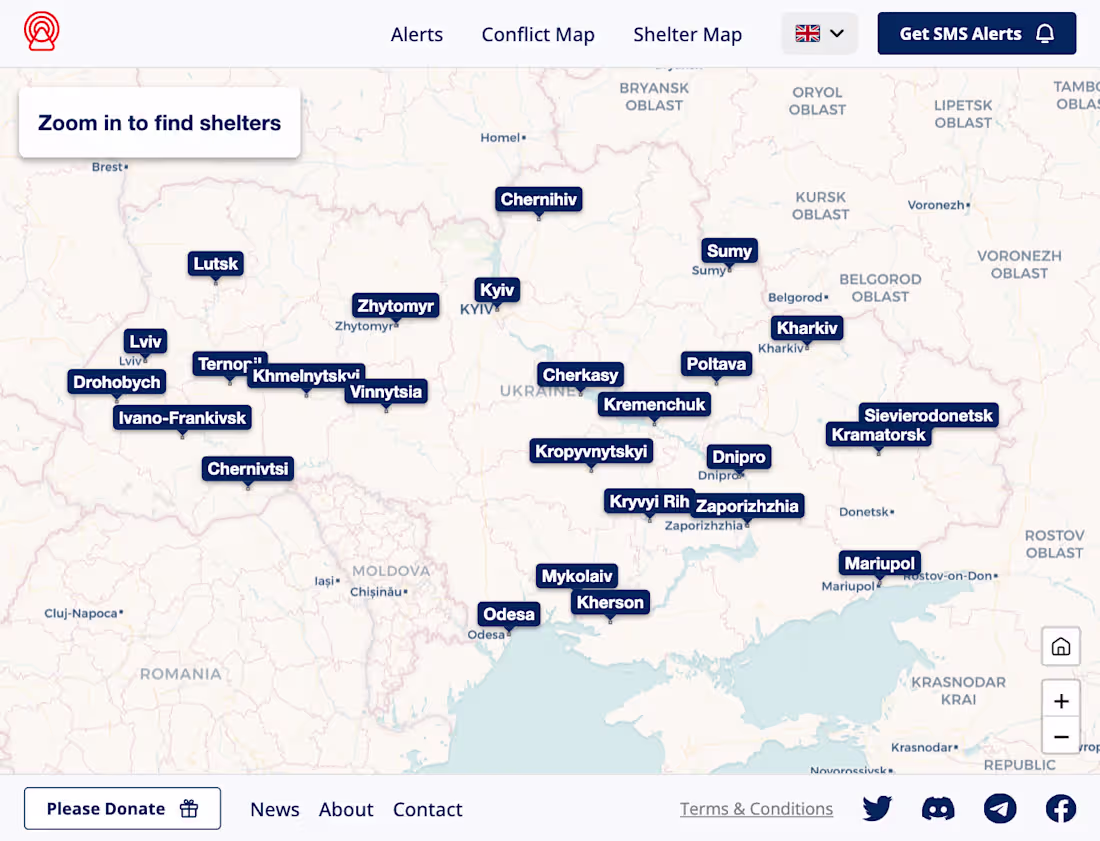Switch to the Alerts page
Viewport: 1100px width, 841px height.
(417, 34)
